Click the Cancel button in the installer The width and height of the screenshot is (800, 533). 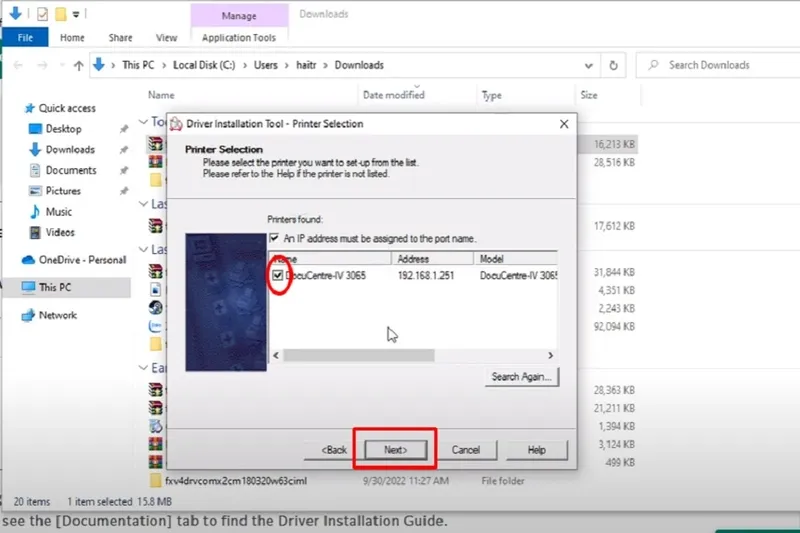466,450
